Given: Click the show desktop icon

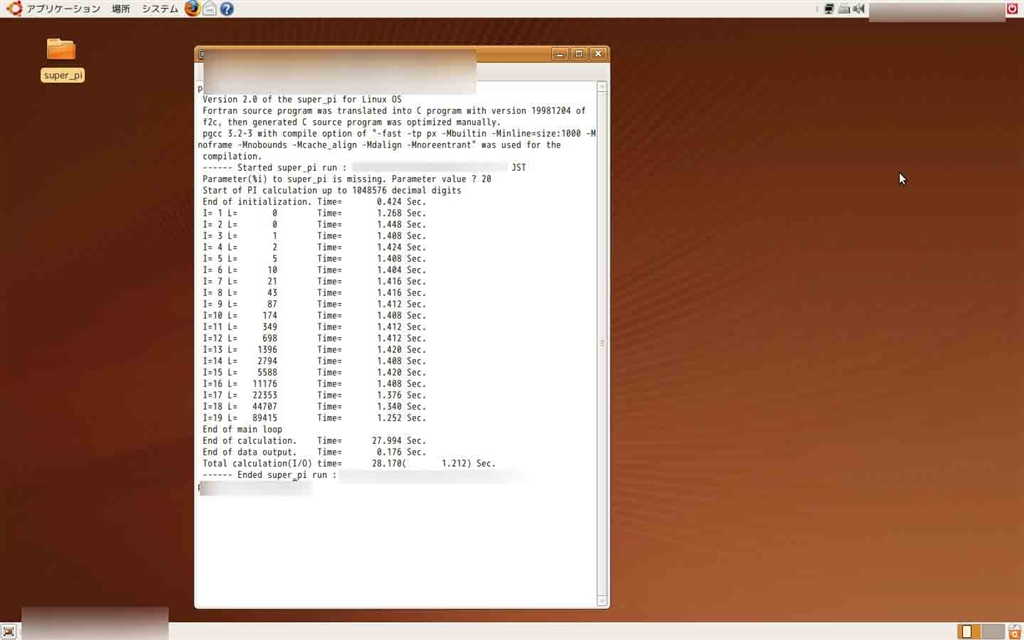Looking at the screenshot, I should coord(9,632).
